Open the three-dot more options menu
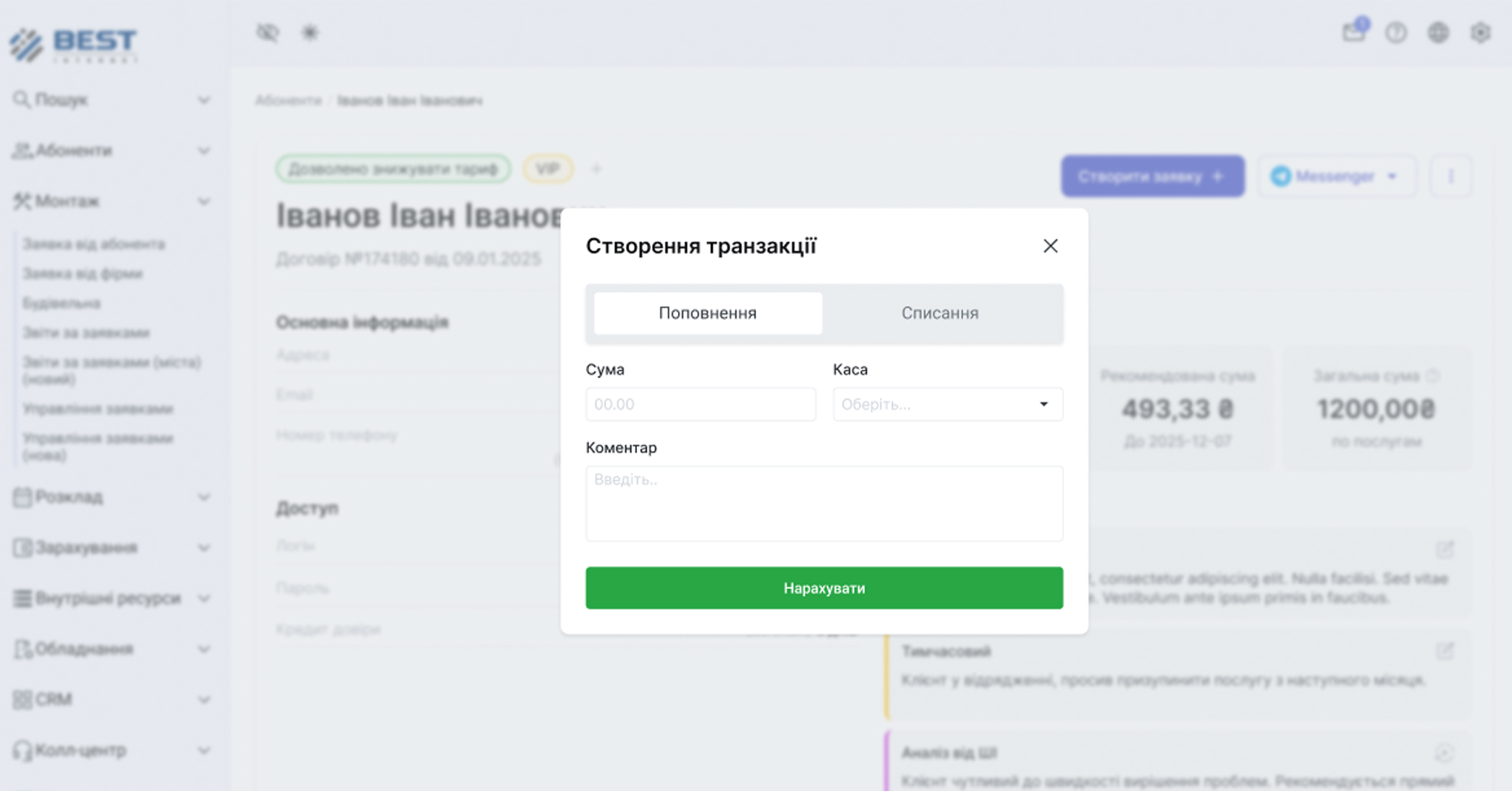Screen dimensions: 1512x791 pos(1451,176)
